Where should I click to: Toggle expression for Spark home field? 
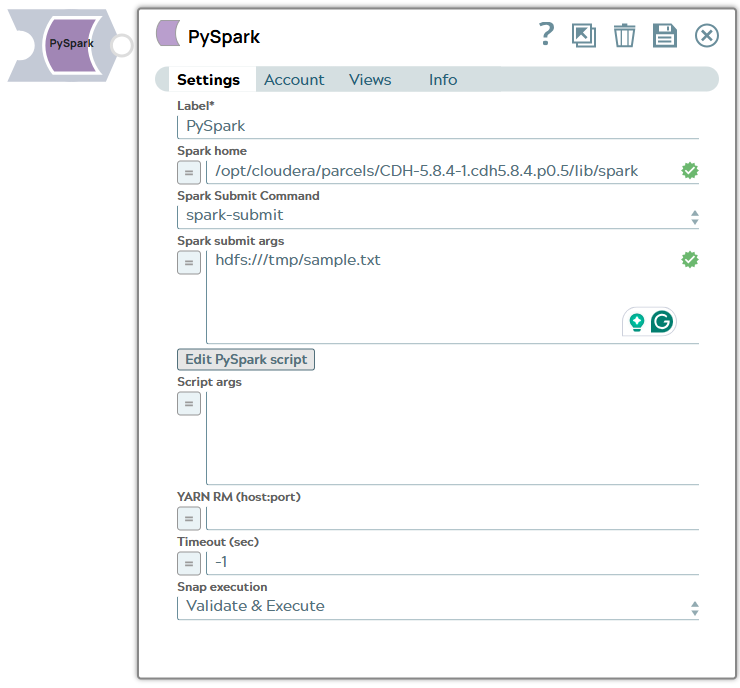(x=189, y=172)
